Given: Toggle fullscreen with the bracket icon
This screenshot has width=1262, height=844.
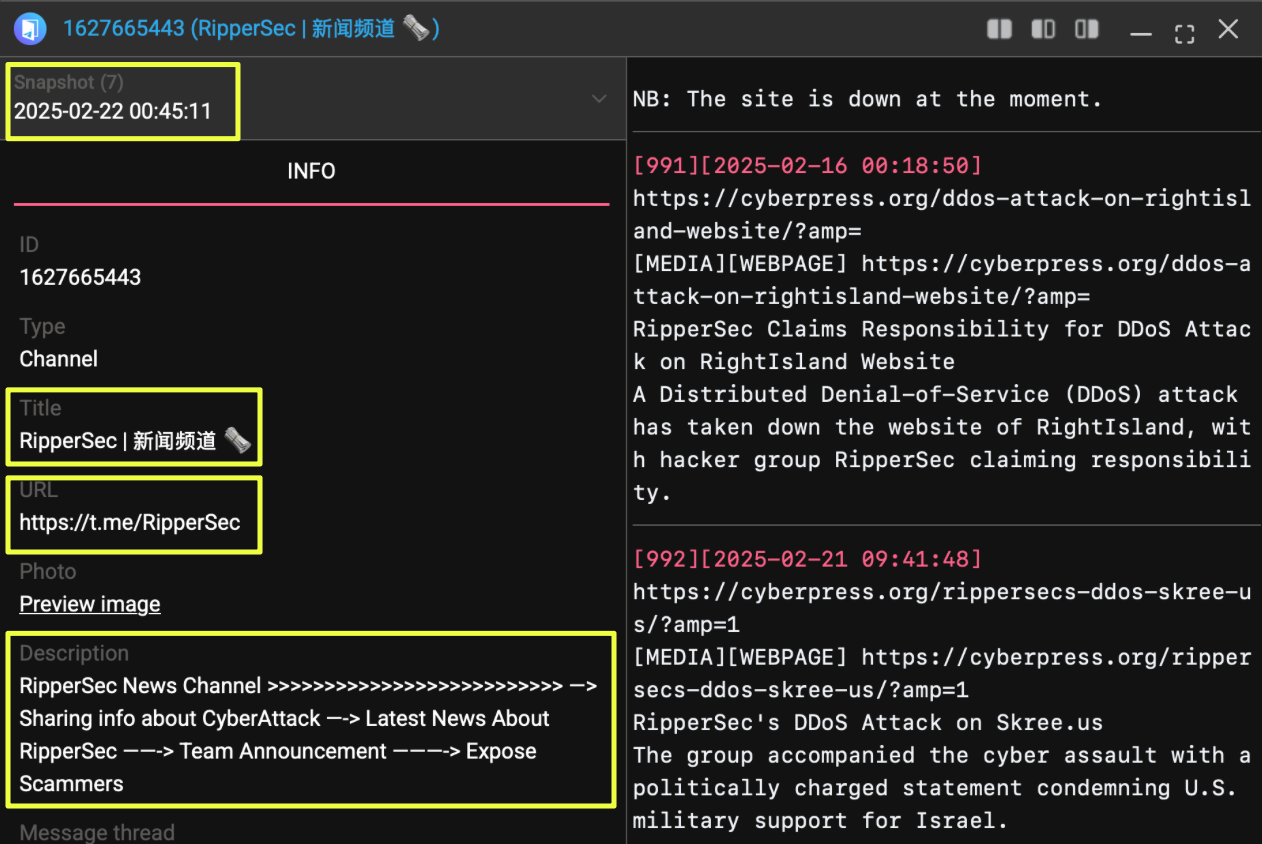Looking at the screenshot, I should 1185,33.
